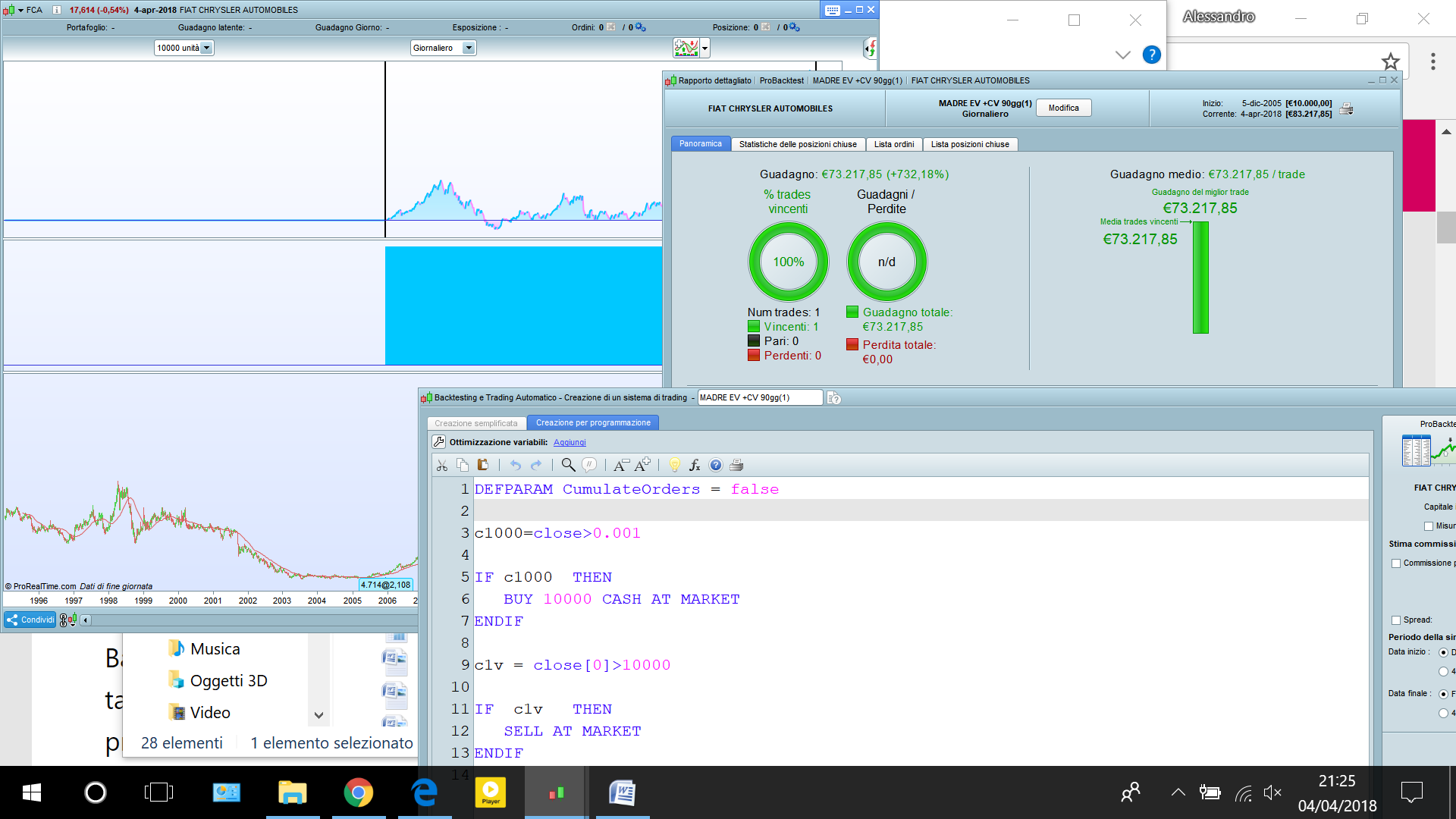Click the paste clipboard icon in editor toolbar
The width and height of the screenshot is (1456, 819).
coord(482,466)
